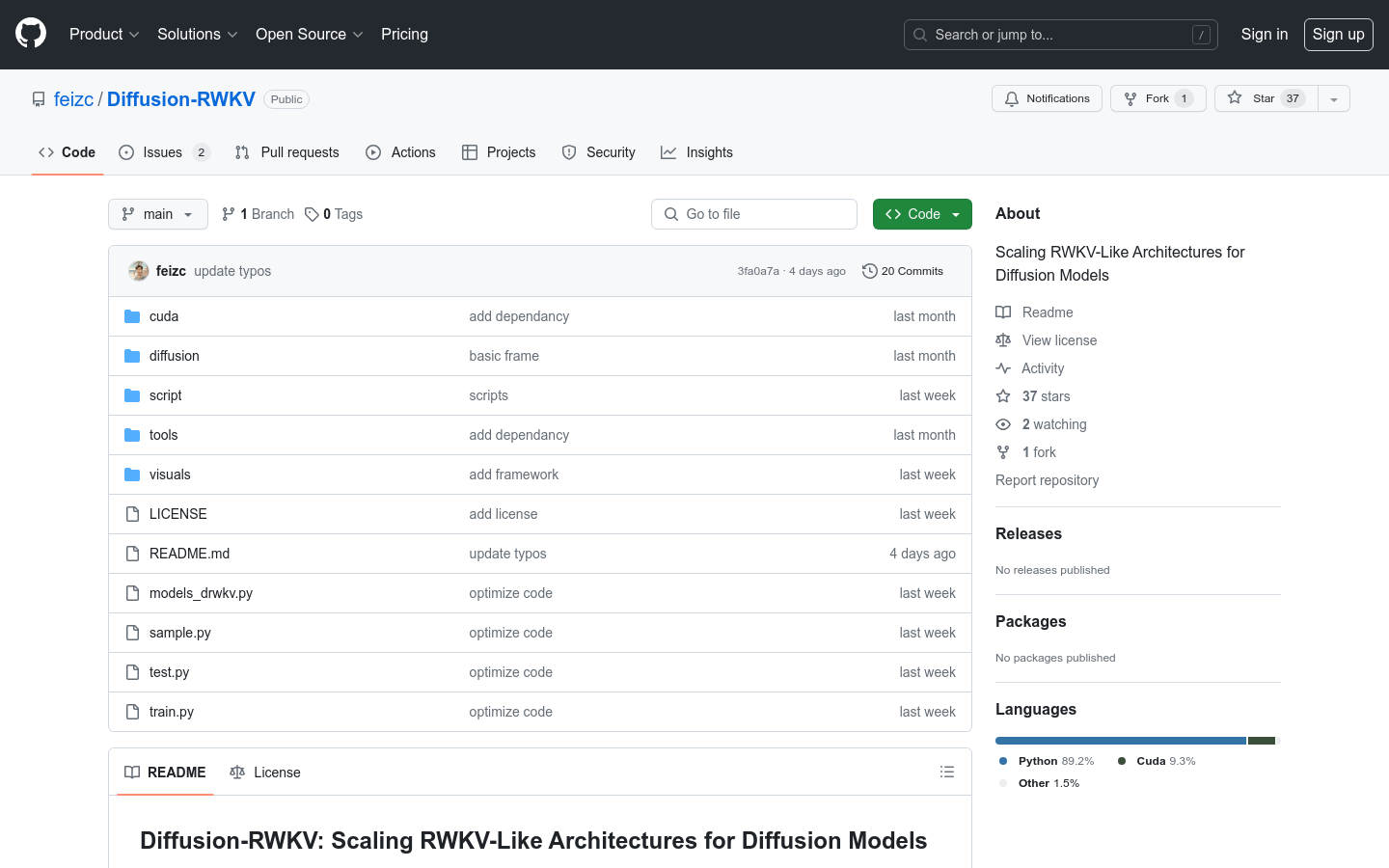
Task: Star the repository with Star button
Action: click(1266, 98)
